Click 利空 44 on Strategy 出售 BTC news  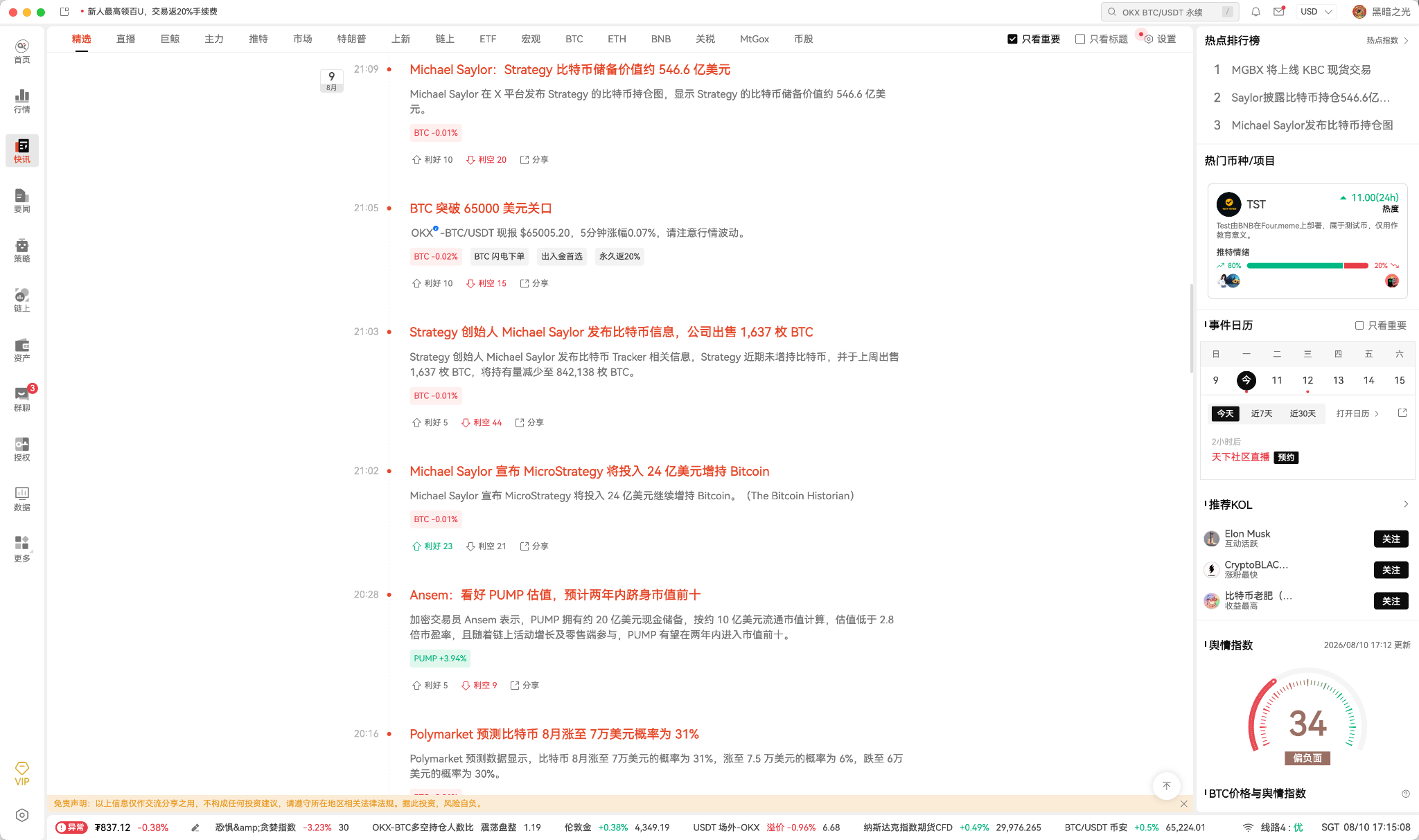point(482,422)
